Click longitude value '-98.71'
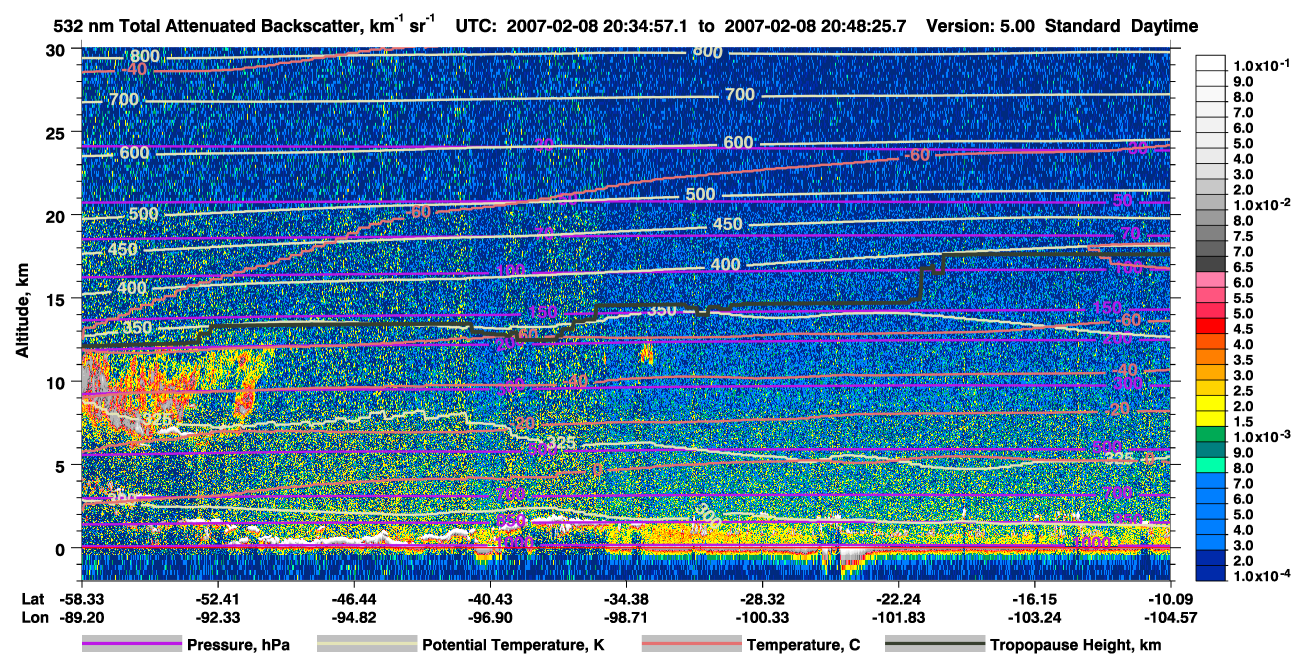Viewport: 1300px width, 667px height. tap(626, 617)
